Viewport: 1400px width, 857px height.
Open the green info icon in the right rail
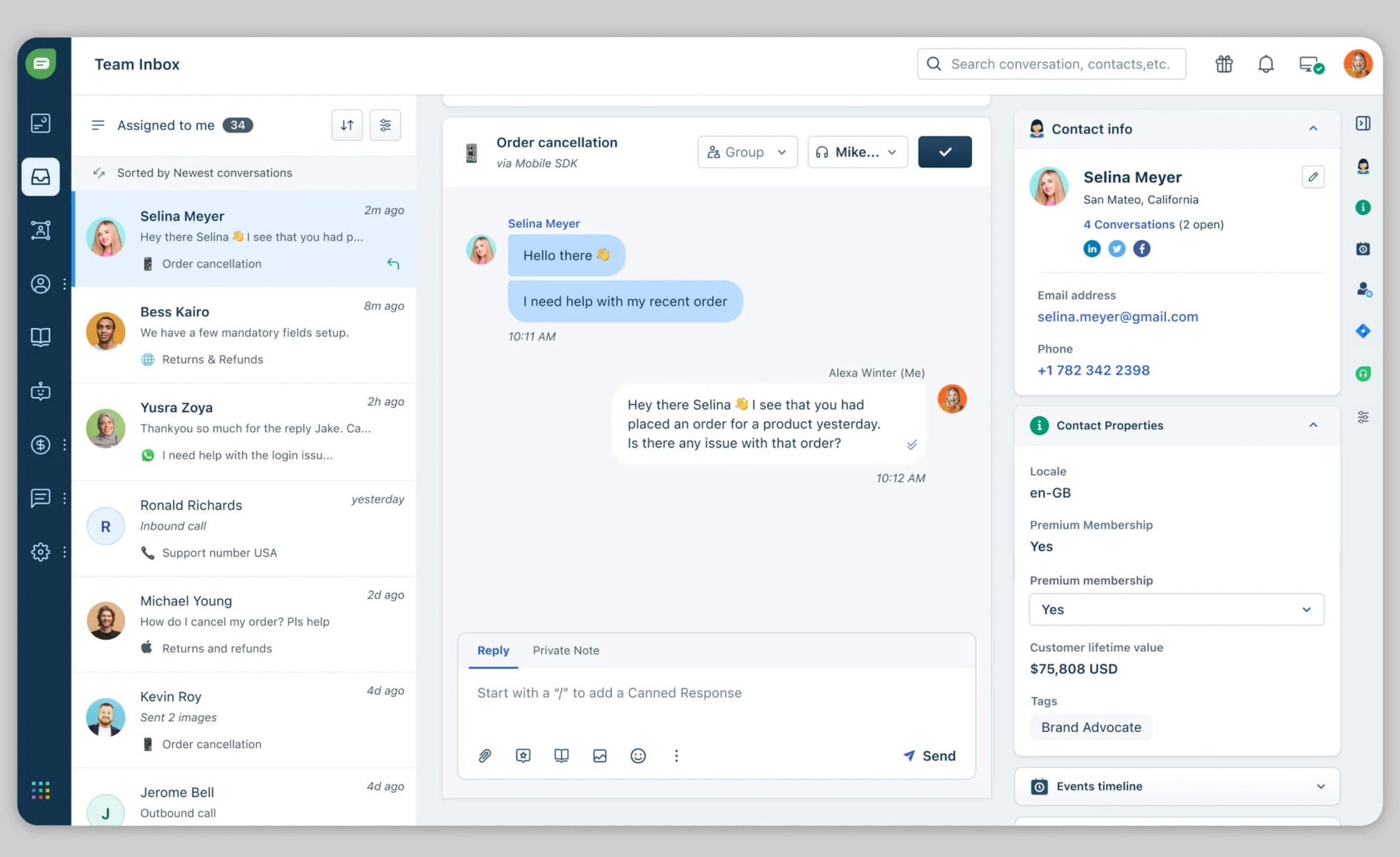coord(1363,208)
